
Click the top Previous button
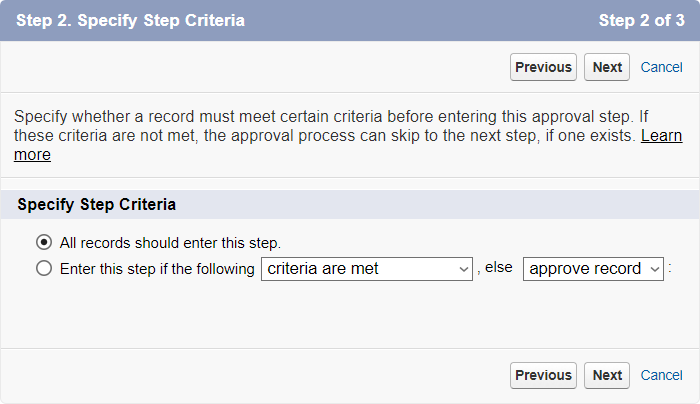[x=543, y=67]
